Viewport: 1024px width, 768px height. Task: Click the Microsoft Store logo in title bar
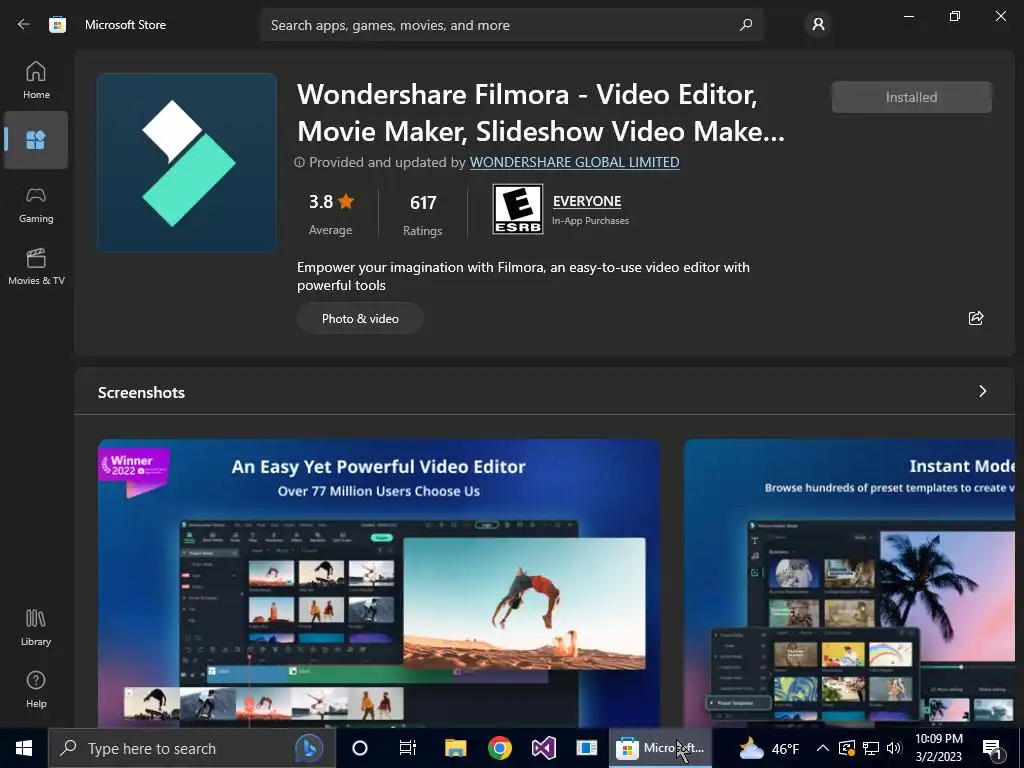(x=57, y=25)
